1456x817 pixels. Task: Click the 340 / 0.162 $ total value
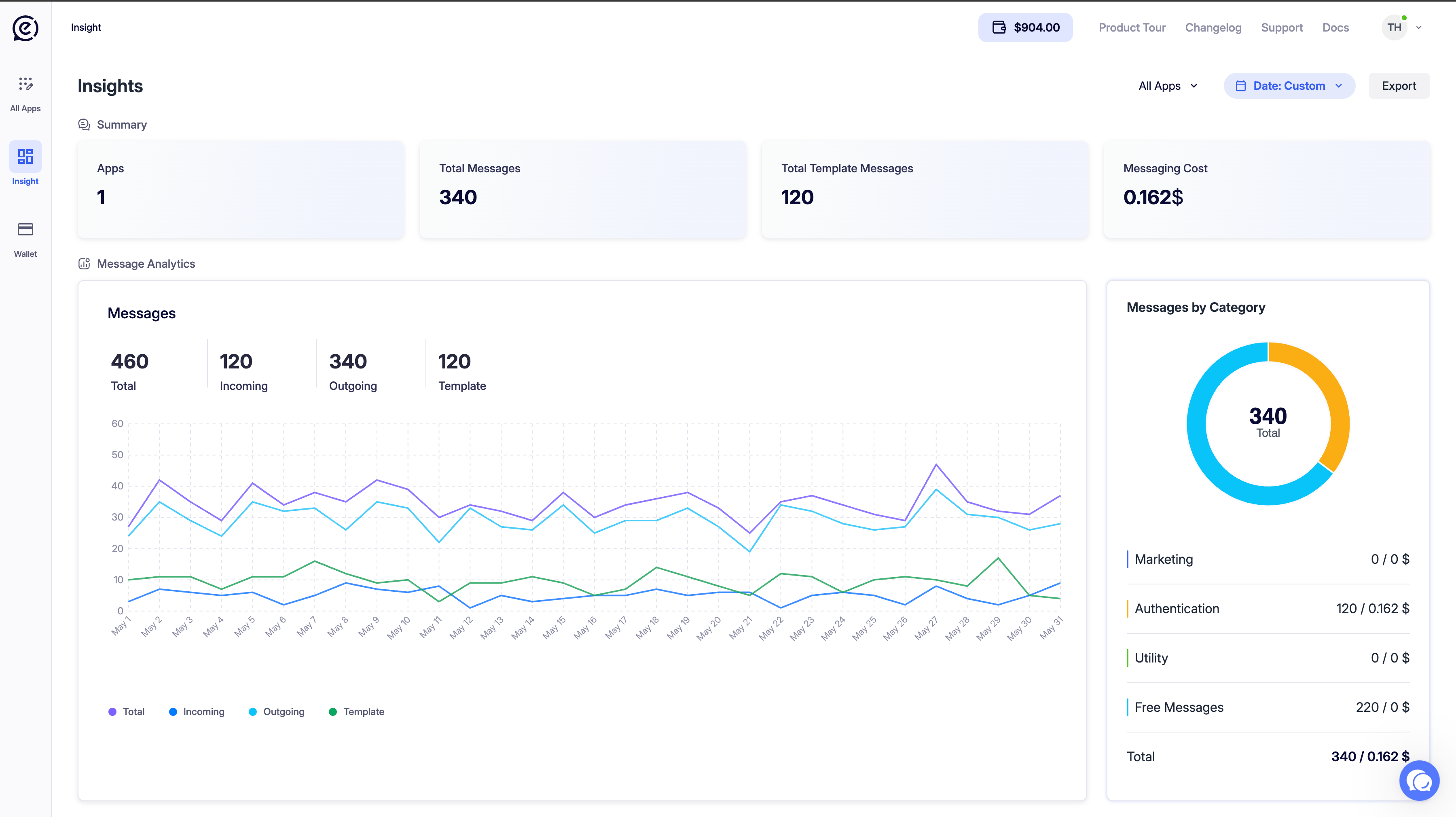click(x=1370, y=756)
